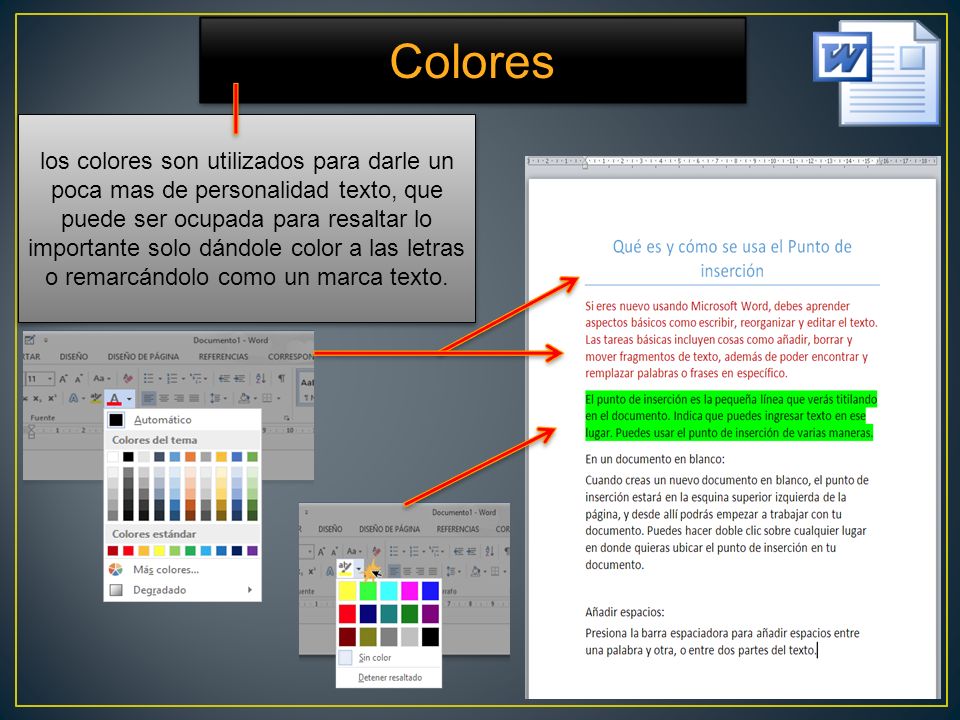The height and width of the screenshot is (720, 960).
Task: Click Text Effects outlined A in font-color window
Action: [73, 398]
